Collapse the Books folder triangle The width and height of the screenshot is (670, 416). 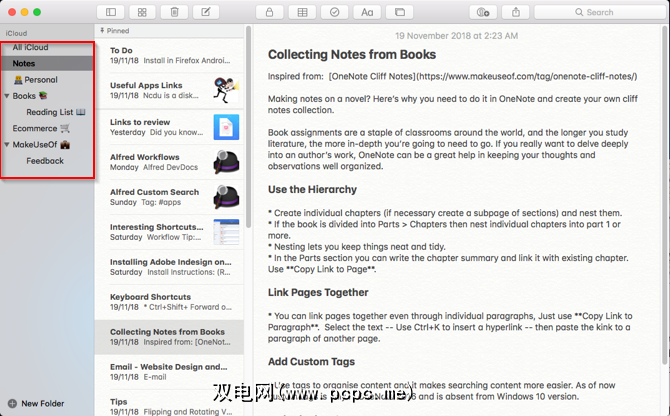[6, 96]
